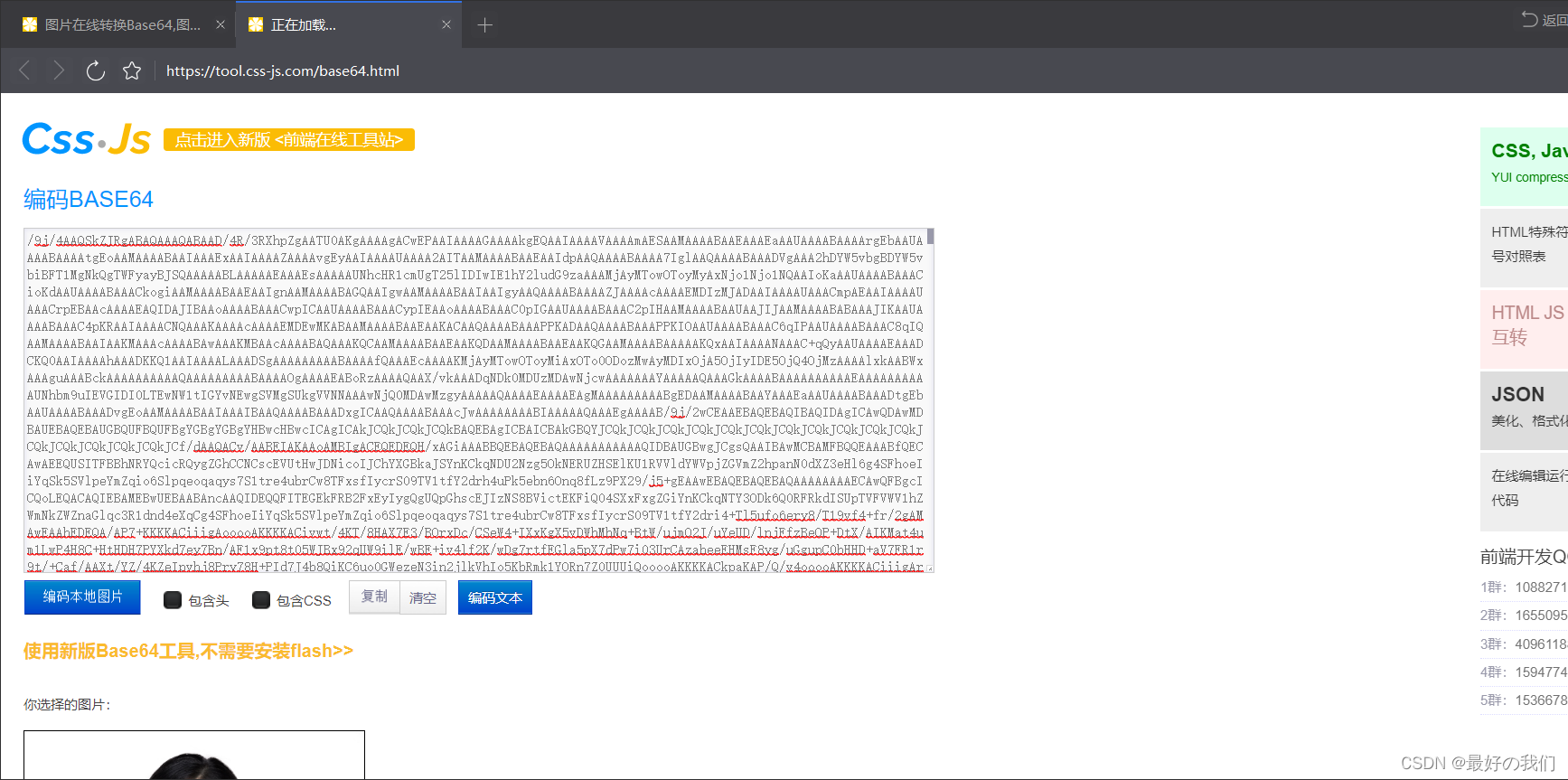This screenshot has width=1568, height=780.
Task: Switch to the 图片在线转换Base64 tab
Action: click(123, 25)
